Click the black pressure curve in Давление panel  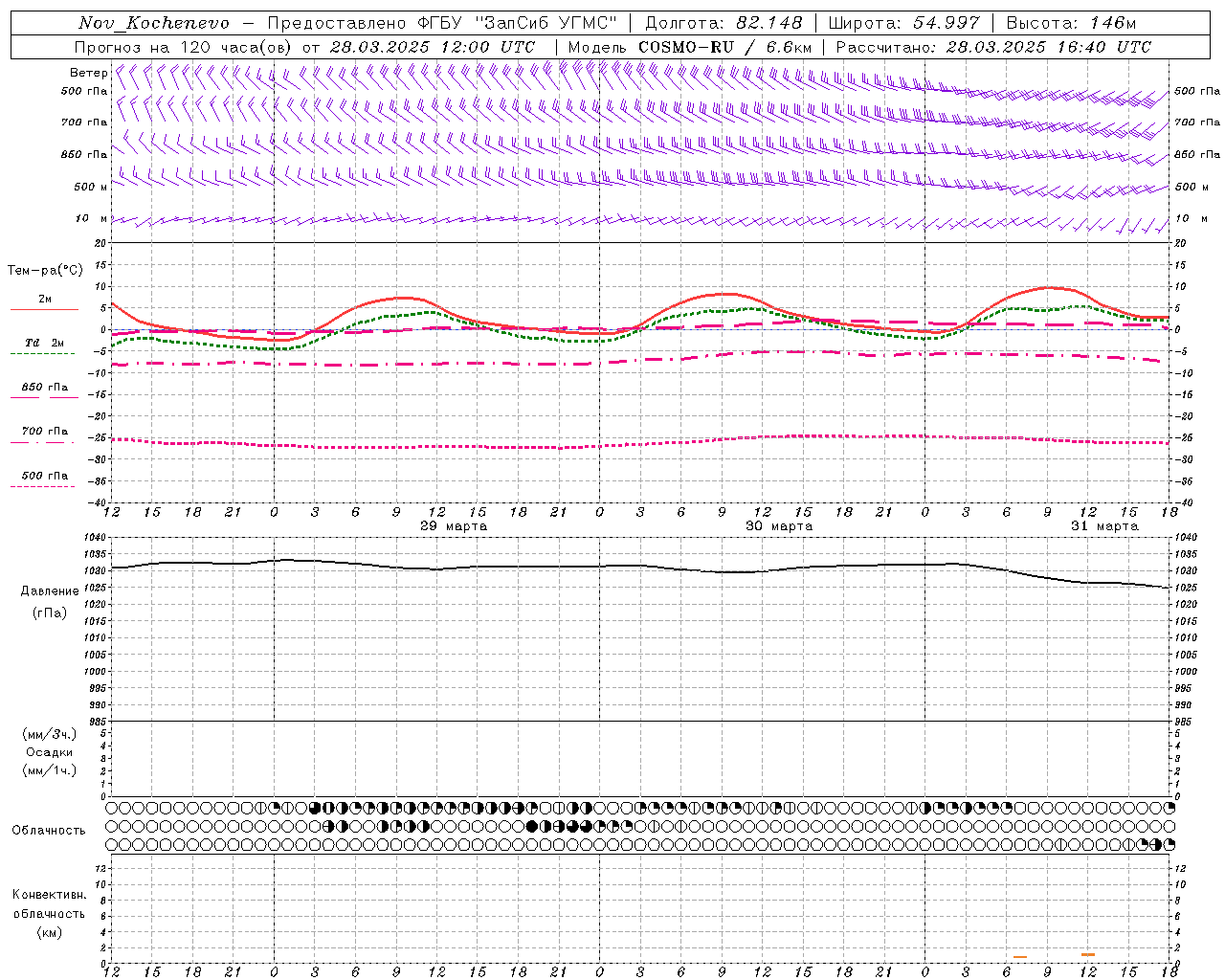click(640, 567)
